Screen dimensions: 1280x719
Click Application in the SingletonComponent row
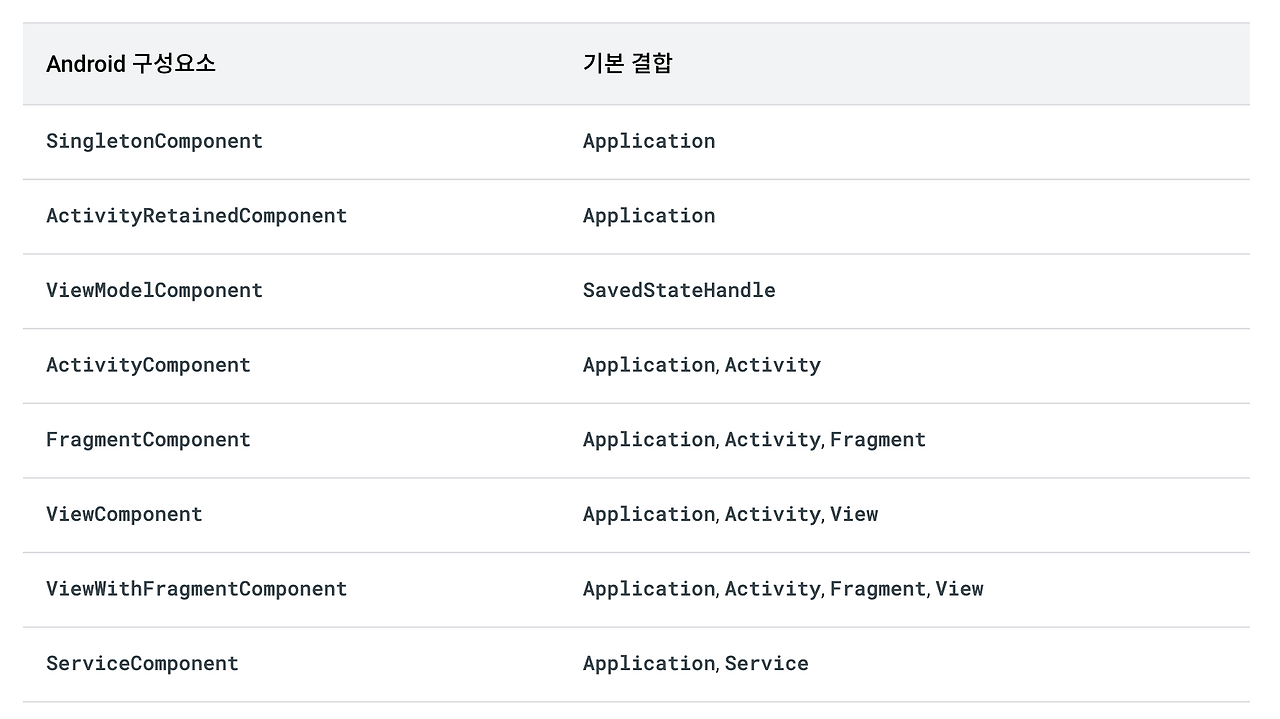tap(649, 141)
